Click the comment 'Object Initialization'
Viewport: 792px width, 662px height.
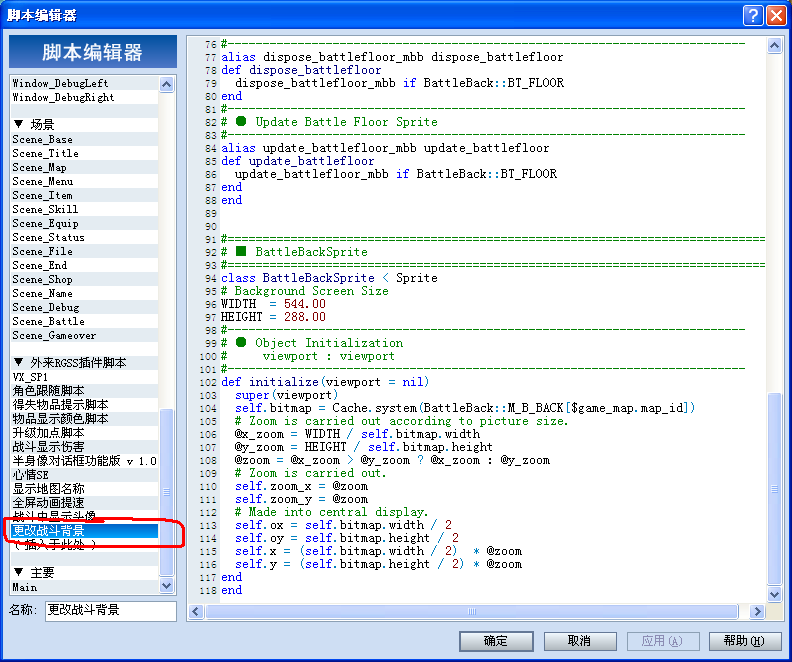[329, 343]
